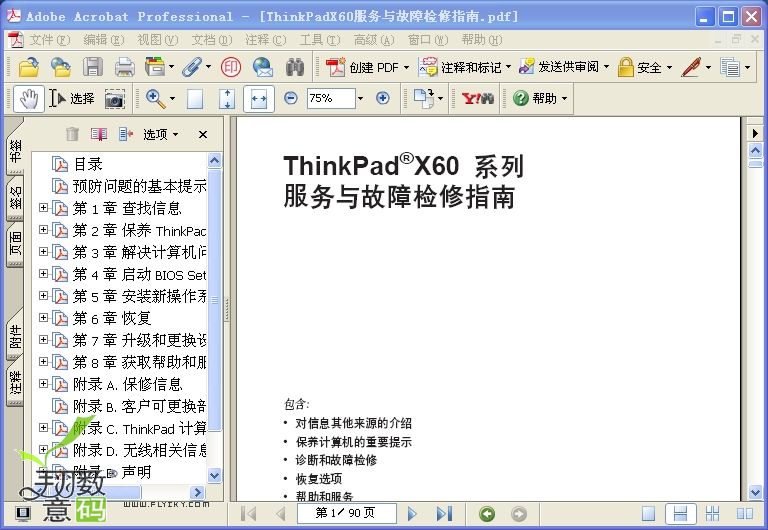This screenshot has width=768, height=530.
Task: Open the 预防问题的基本提示 bookmark
Action: click(139, 186)
